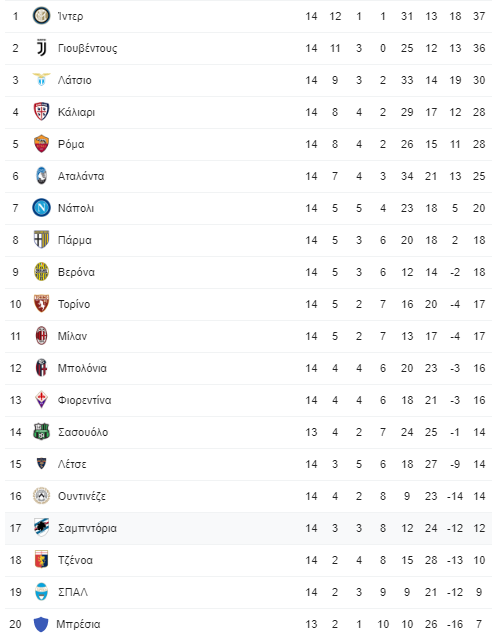
Task: Click the Milan red-black badge
Action: pyautogui.click(x=41, y=336)
